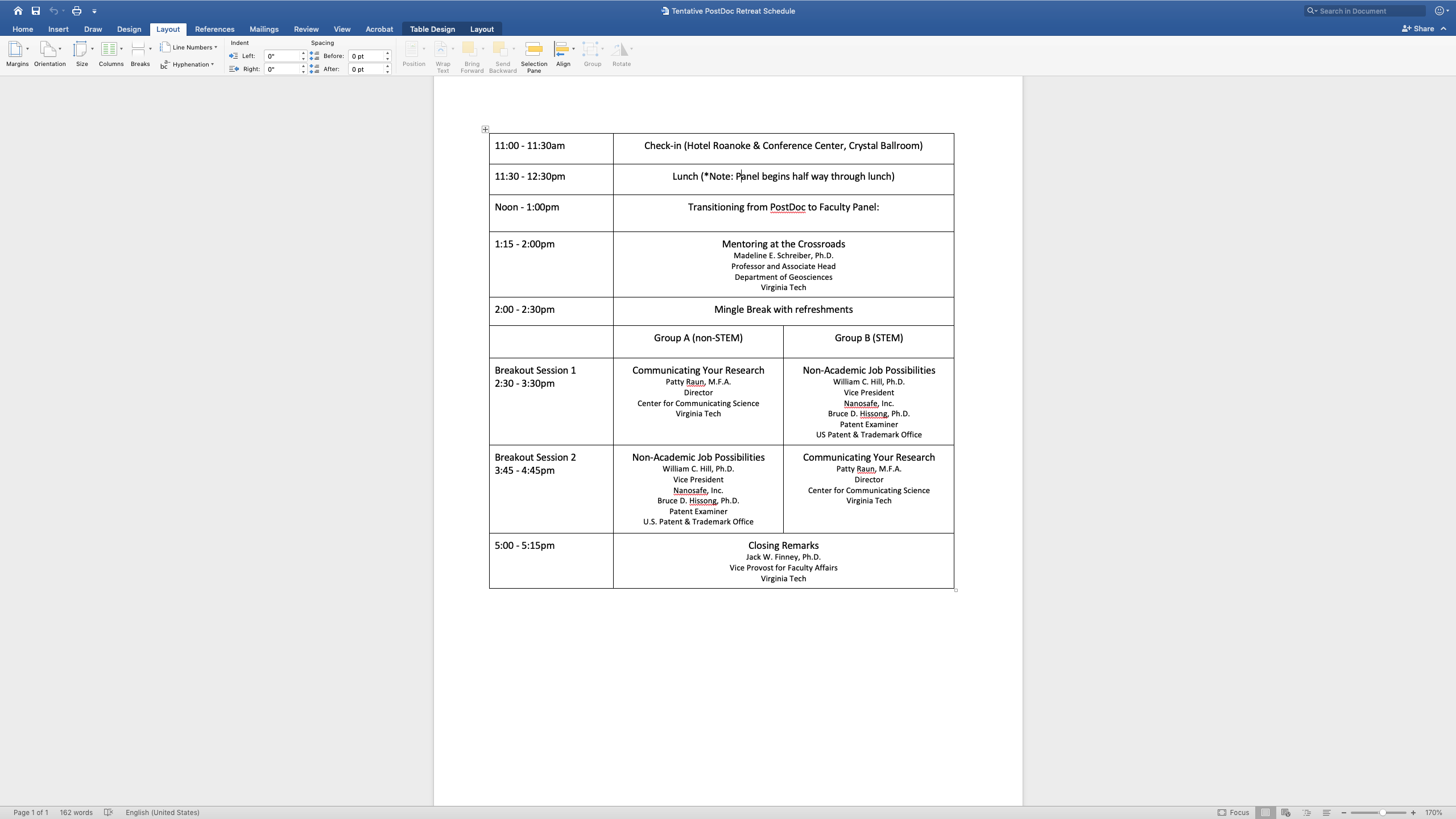
Task: Open the Design ribbon tab
Action: tap(129, 29)
